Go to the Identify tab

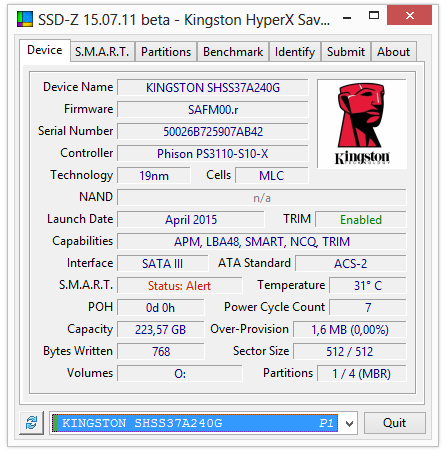[295, 52]
